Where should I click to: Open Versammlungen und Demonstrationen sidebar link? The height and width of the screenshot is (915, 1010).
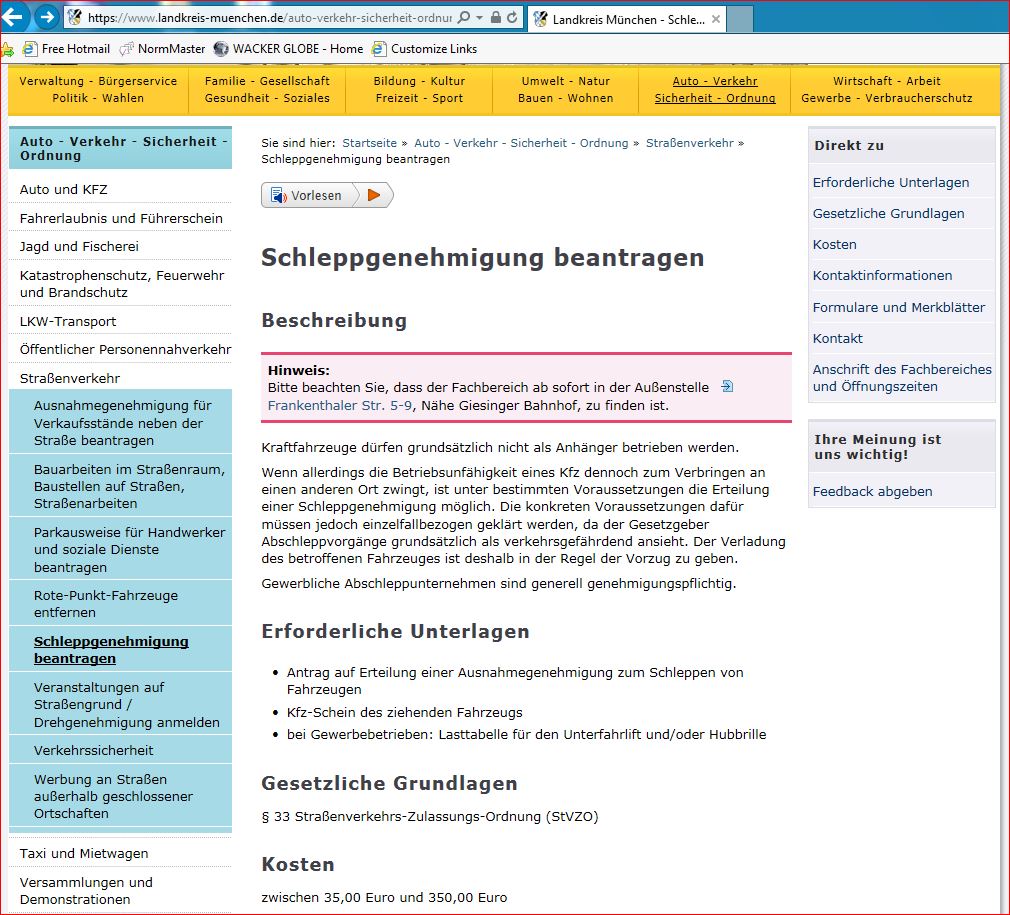click(x=86, y=891)
